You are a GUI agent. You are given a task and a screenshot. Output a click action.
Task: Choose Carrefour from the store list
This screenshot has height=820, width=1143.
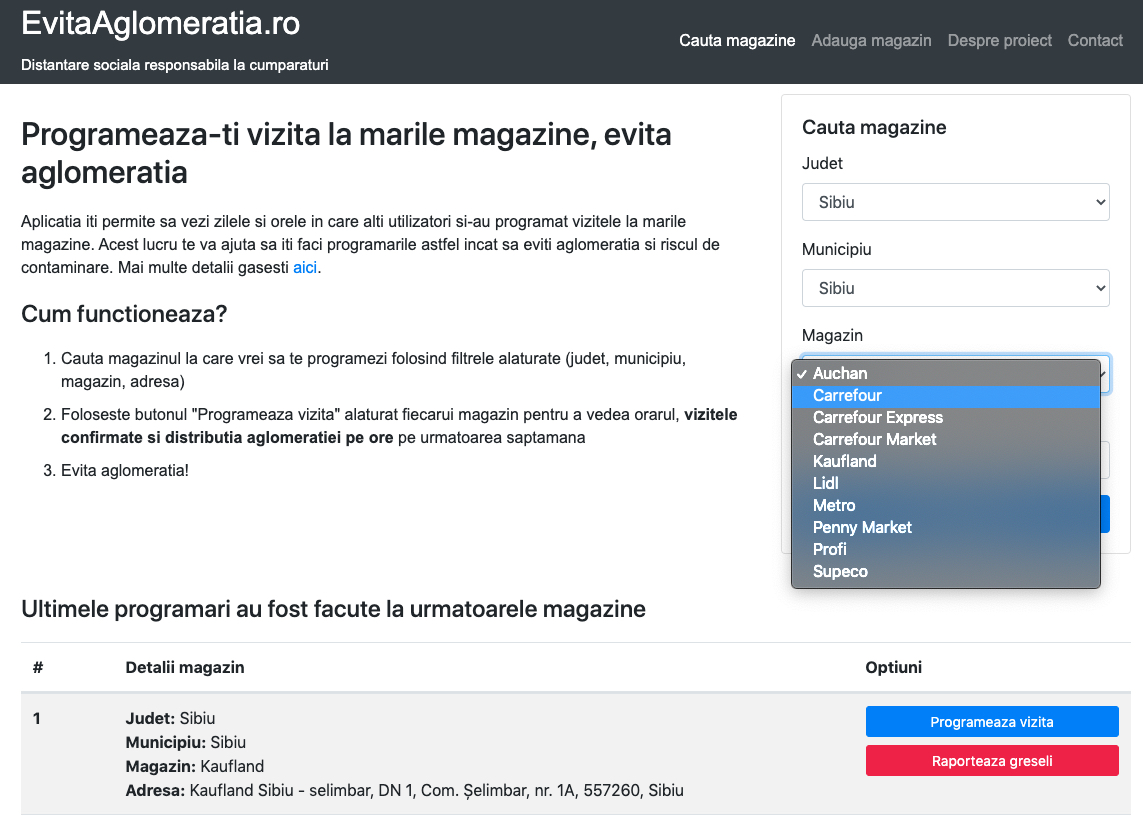pos(945,395)
